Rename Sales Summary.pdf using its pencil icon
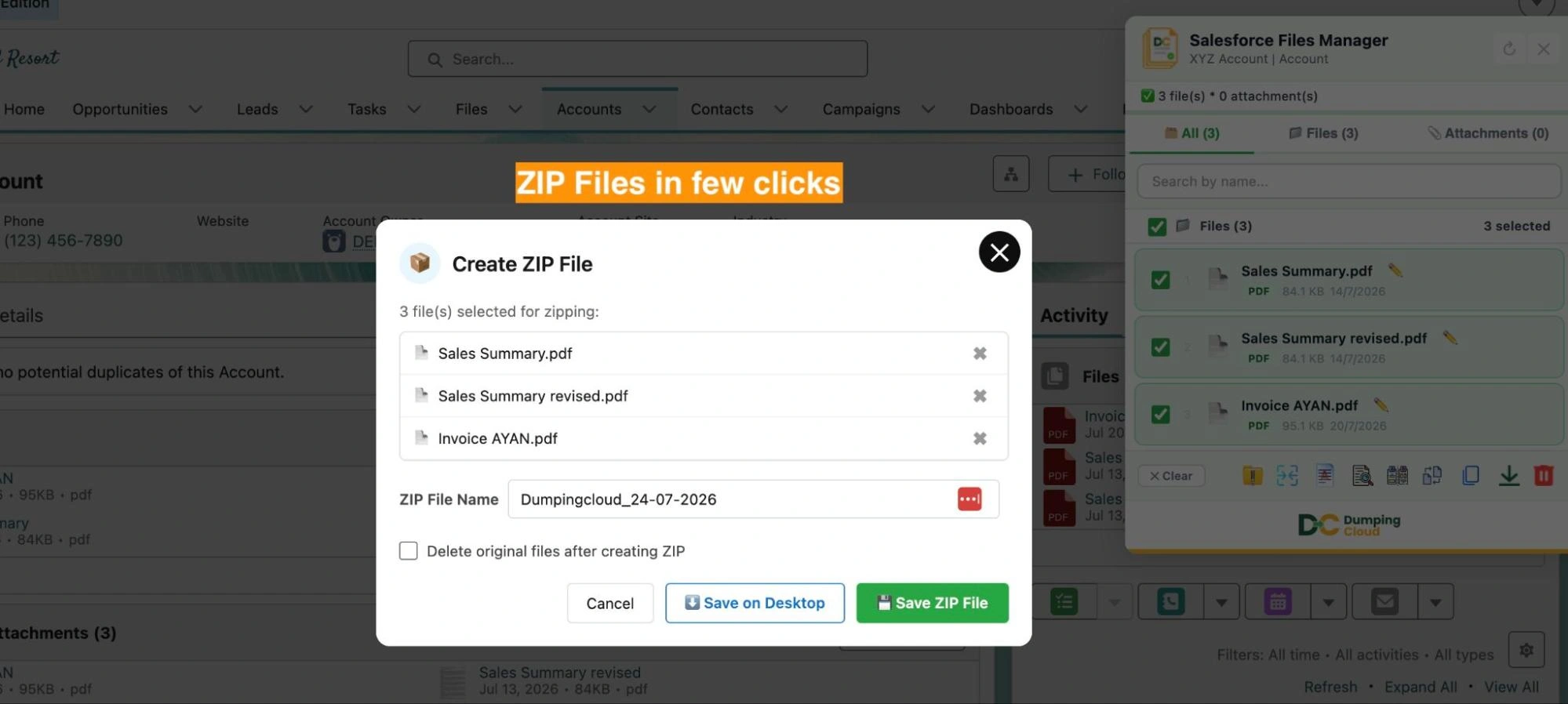Viewport: 1568px width, 704px height. 1395,270
